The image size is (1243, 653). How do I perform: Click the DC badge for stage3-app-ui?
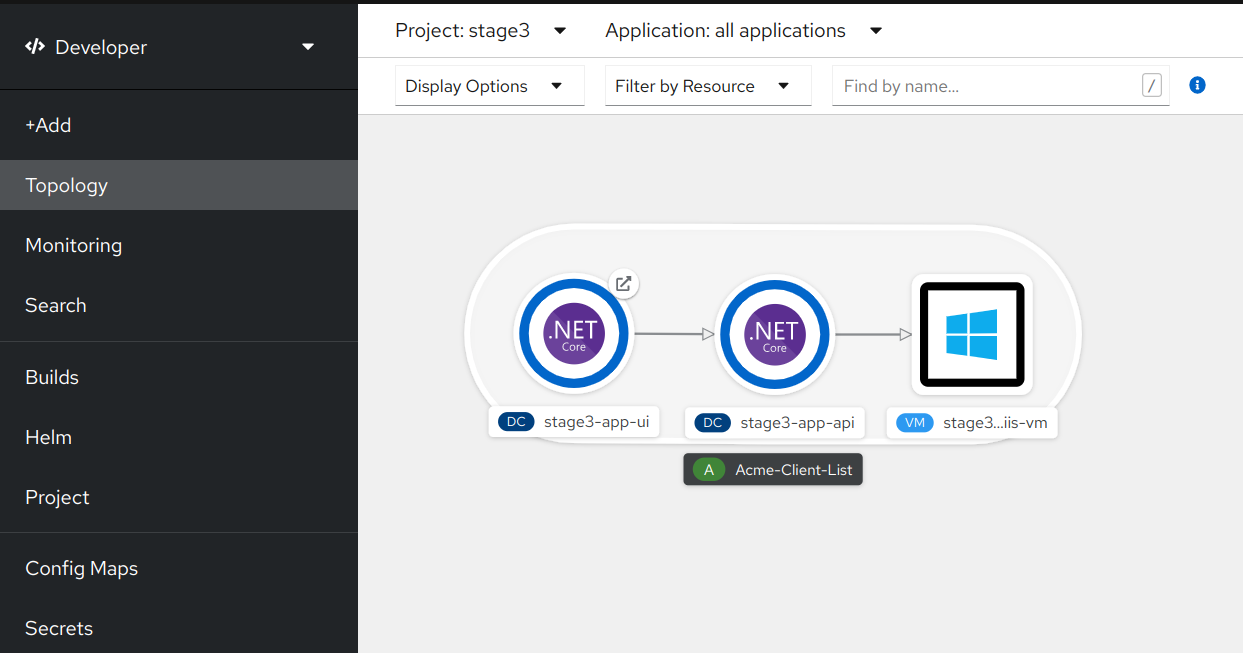pos(516,422)
